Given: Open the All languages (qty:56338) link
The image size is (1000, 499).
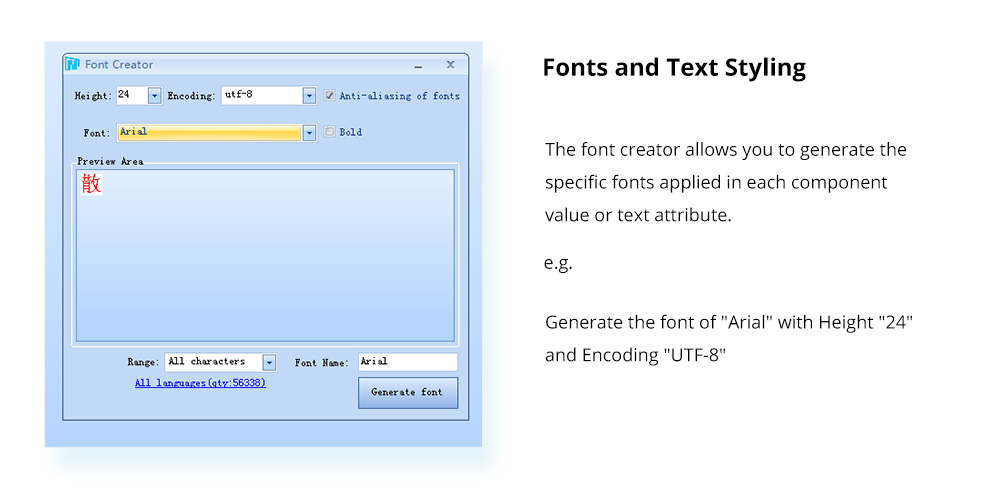Looking at the screenshot, I should click(200, 383).
